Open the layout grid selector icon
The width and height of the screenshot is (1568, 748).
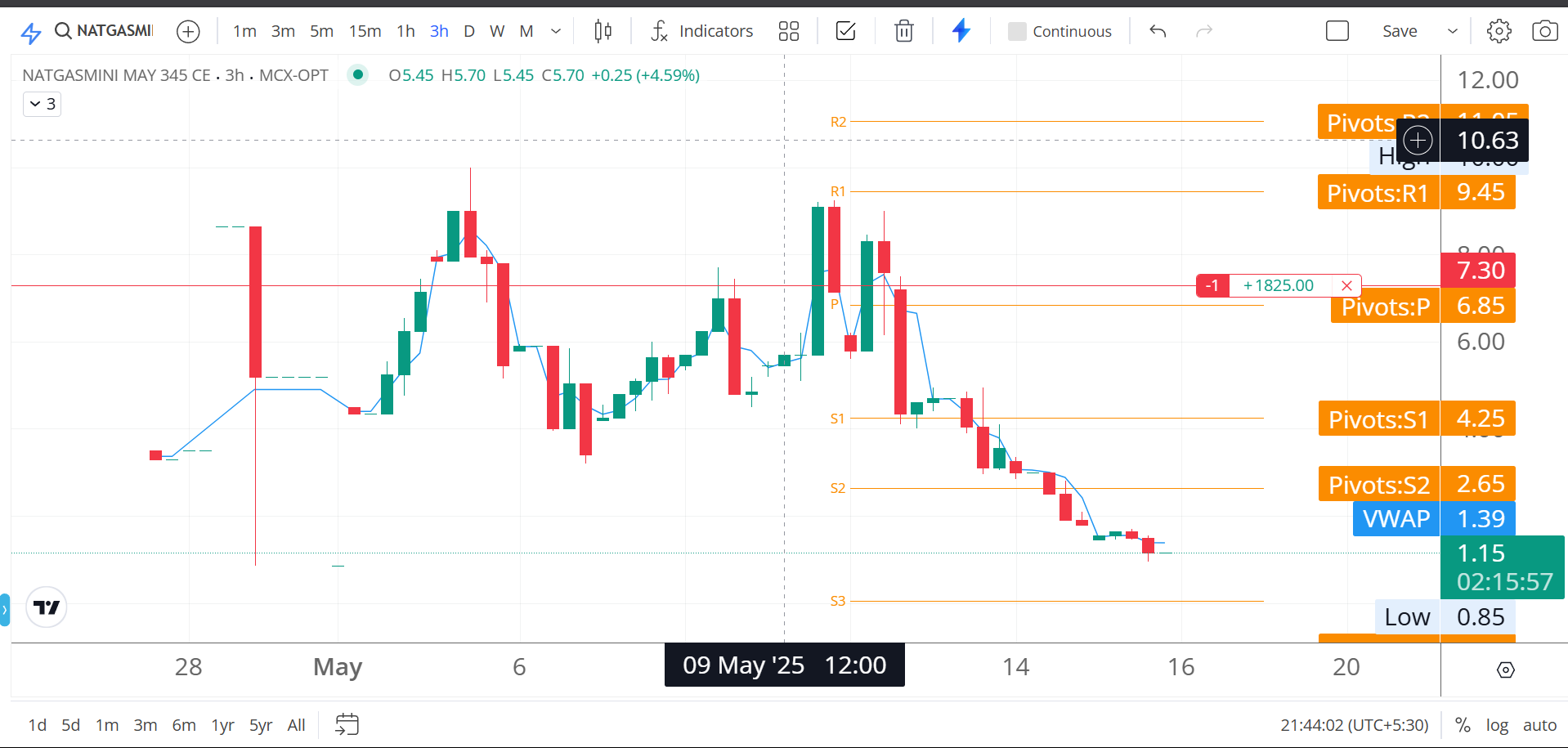click(788, 32)
